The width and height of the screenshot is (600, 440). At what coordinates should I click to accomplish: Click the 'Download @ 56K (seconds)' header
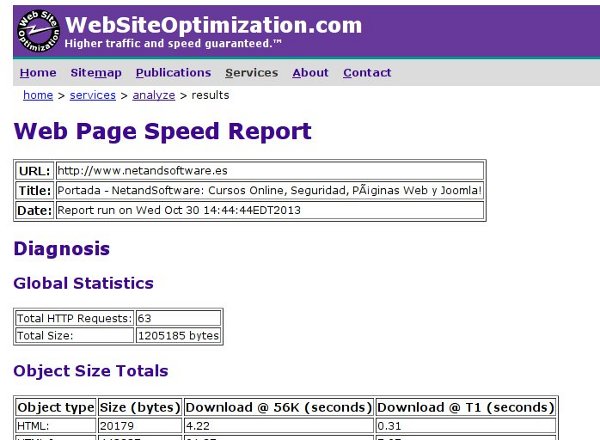tap(279, 407)
